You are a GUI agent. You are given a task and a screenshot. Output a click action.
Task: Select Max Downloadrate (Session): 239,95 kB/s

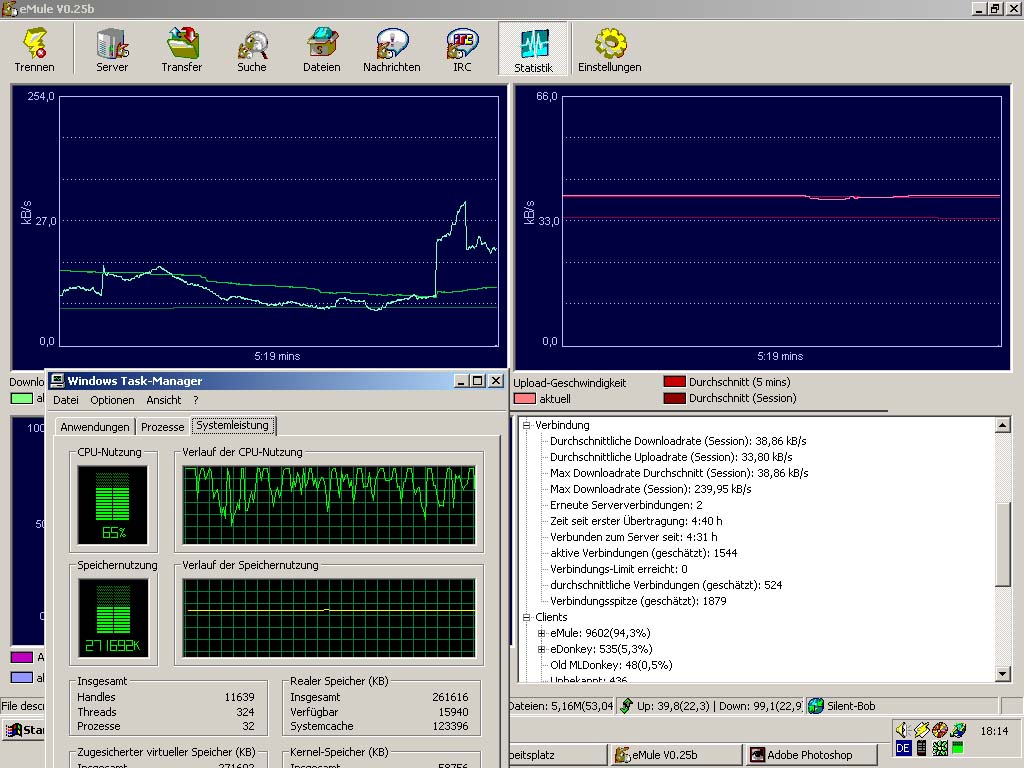(650, 489)
